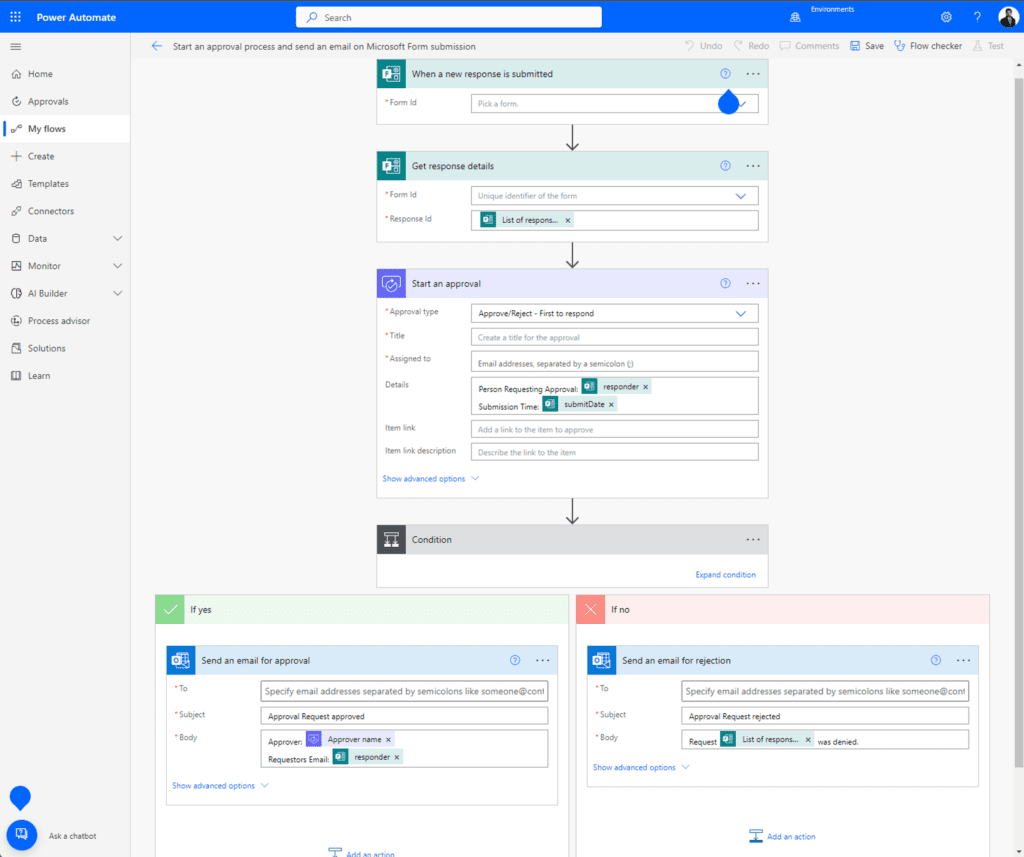
Task: Open the Microsoft app launcher waffle
Action: click(x=14, y=16)
